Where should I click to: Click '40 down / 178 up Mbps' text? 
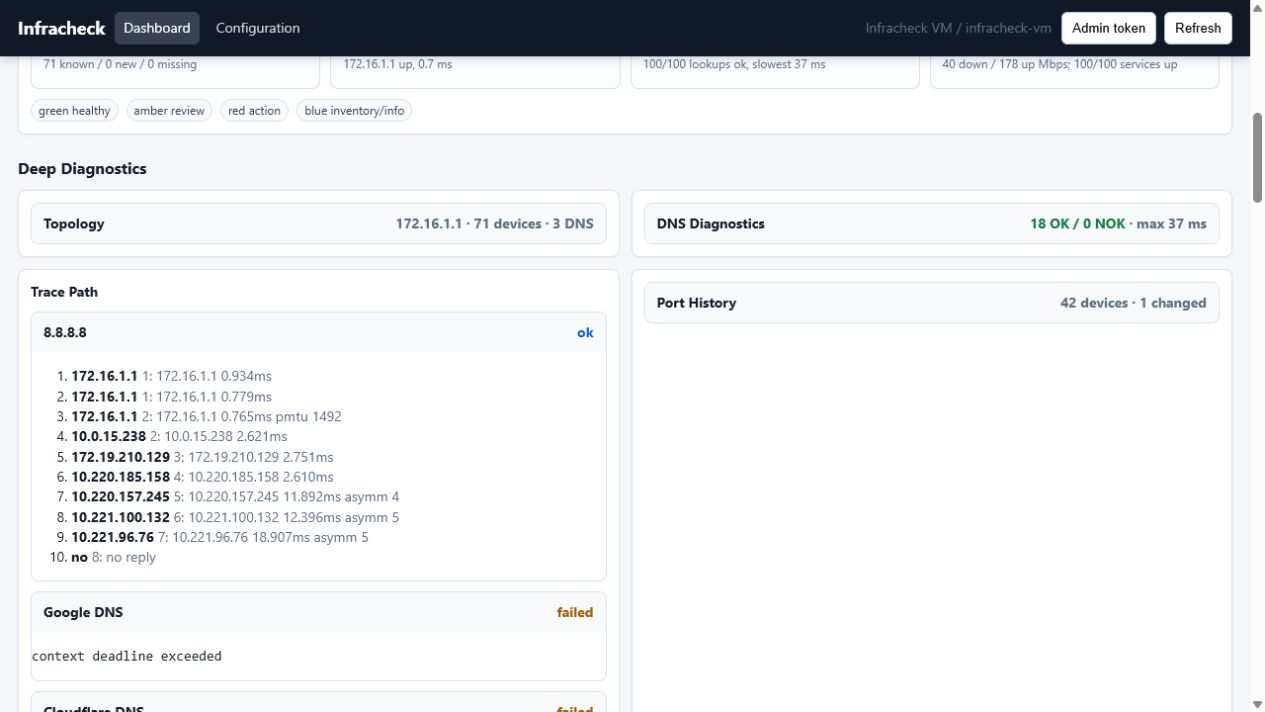click(x=1004, y=64)
